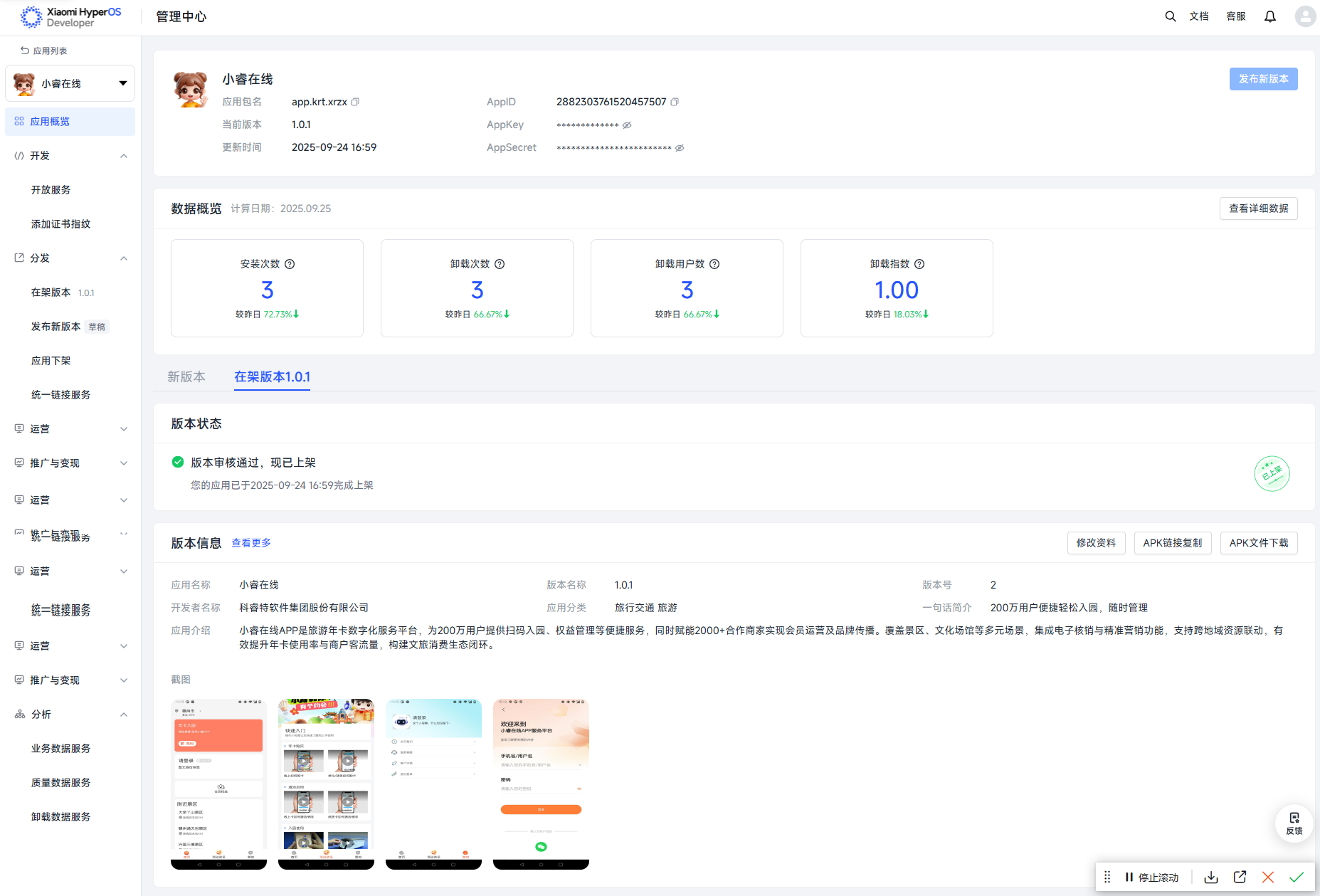Click the 分发 share icon in sidebar
The image size is (1320, 896).
[19, 258]
